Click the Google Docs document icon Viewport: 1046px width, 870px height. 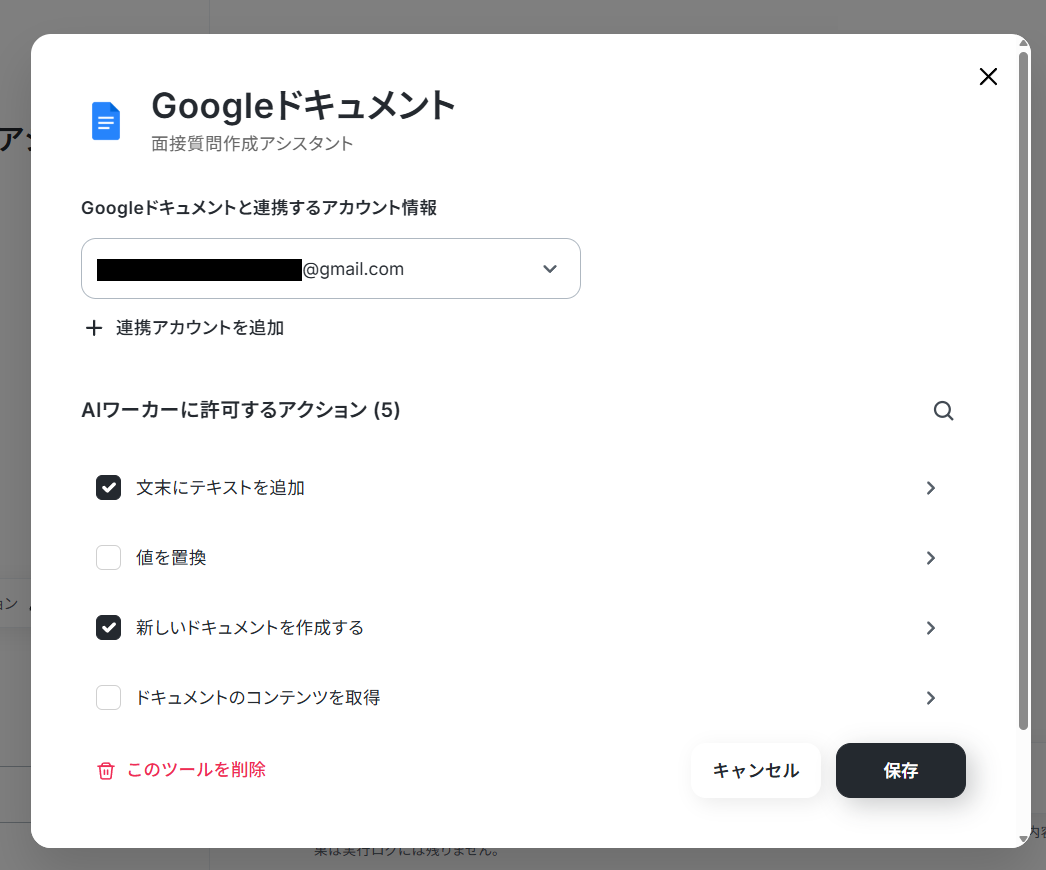(105, 121)
